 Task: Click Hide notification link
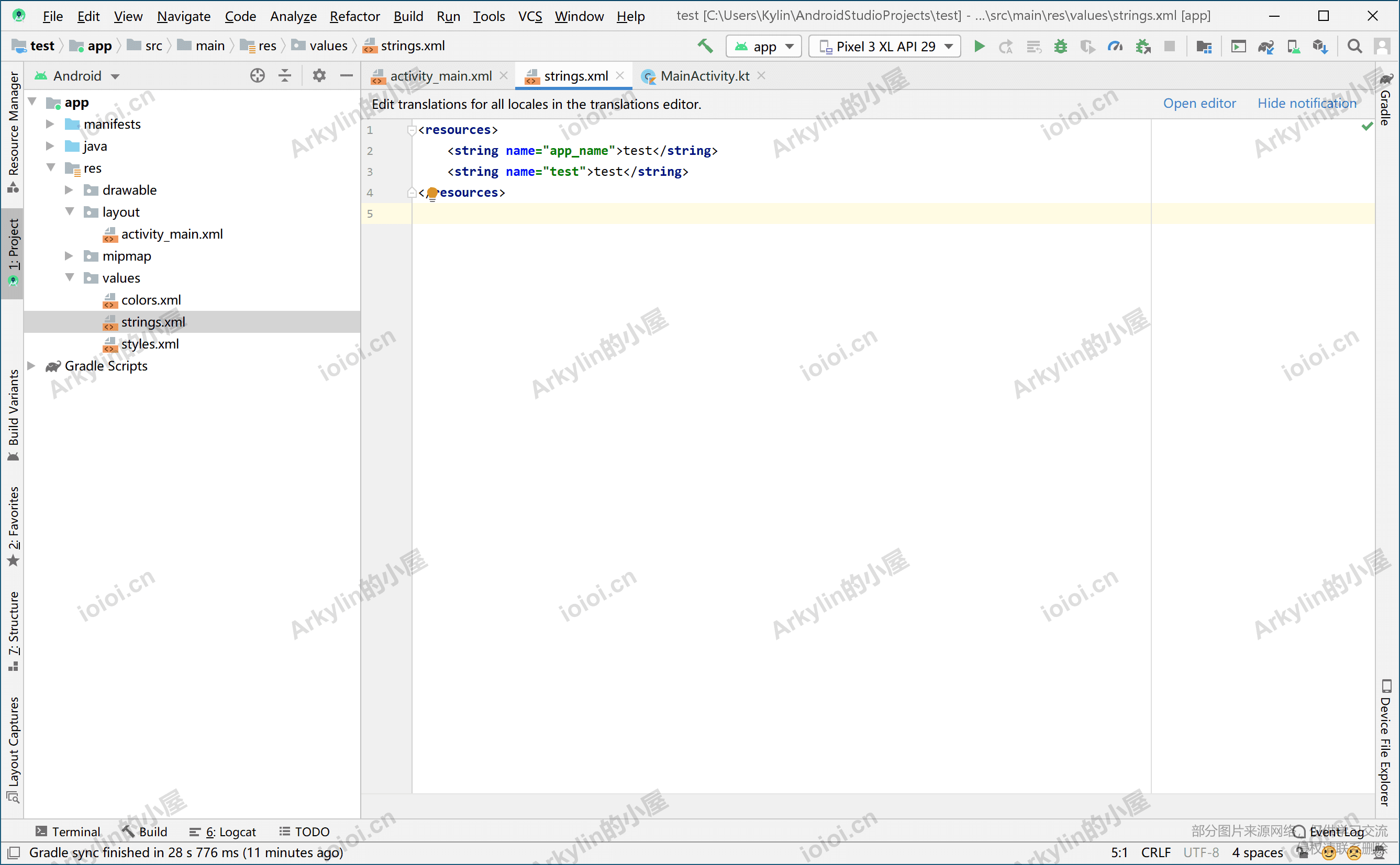pyautogui.click(x=1307, y=104)
